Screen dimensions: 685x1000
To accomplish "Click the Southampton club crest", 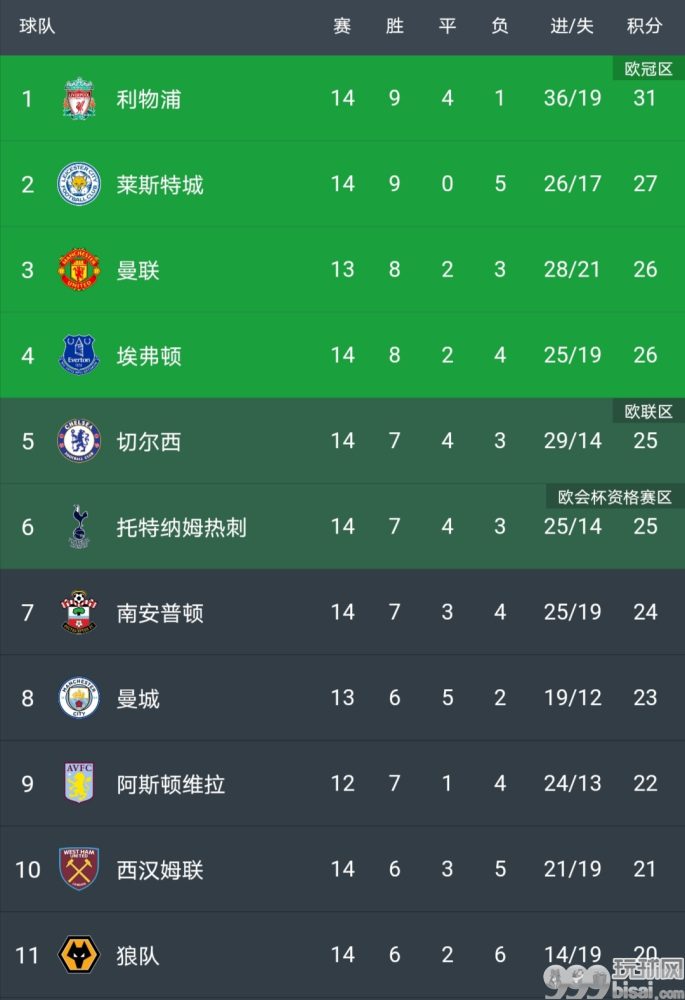I will (x=79, y=612).
